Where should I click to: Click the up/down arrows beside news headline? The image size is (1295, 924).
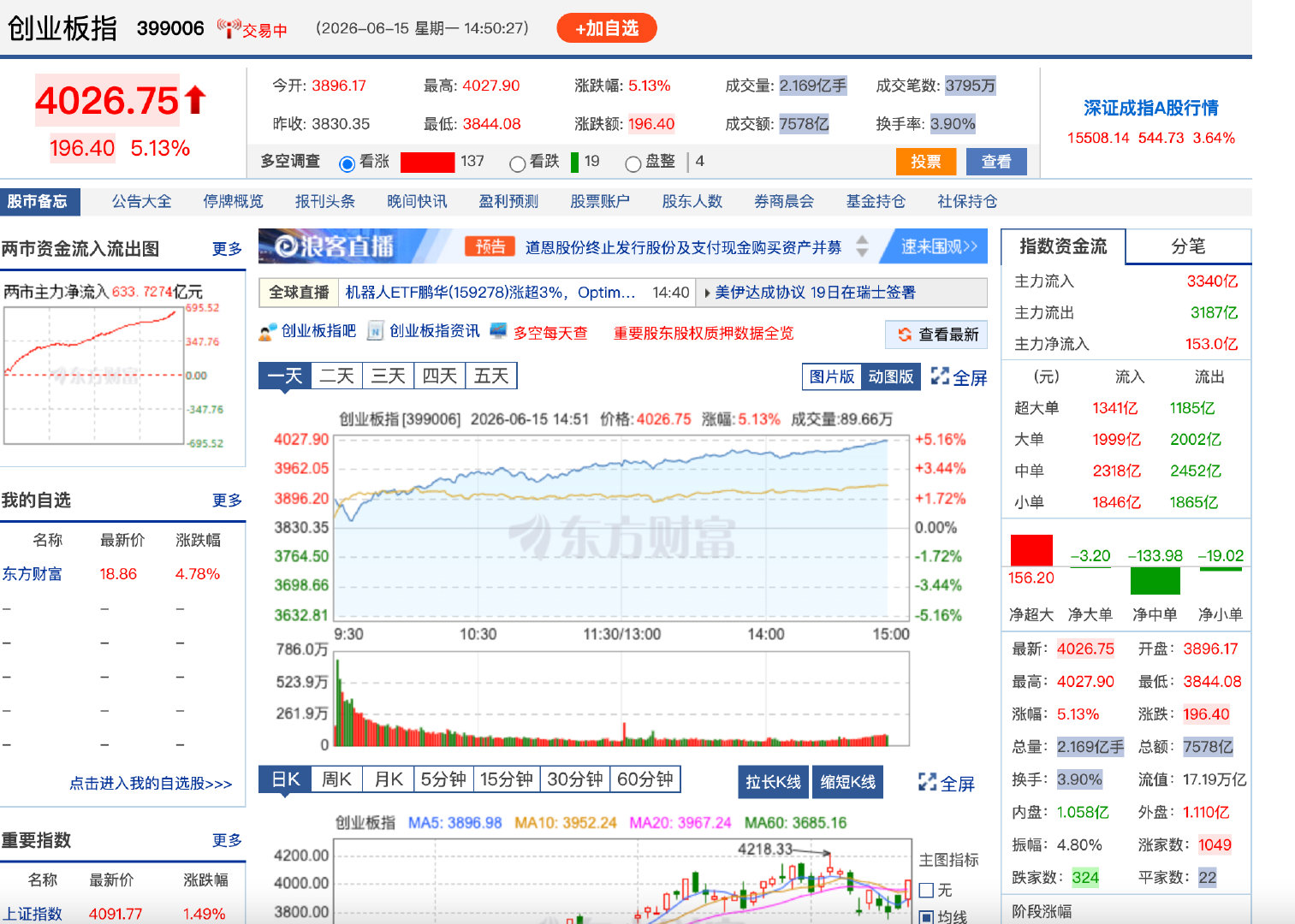click(862, 246)
